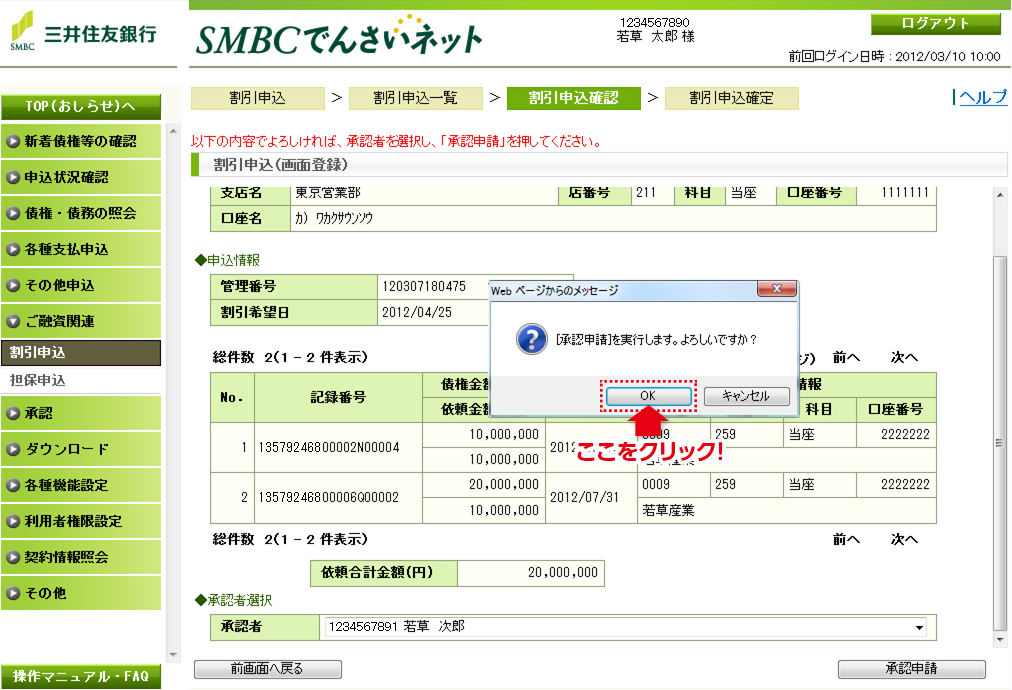The height and width of the screenshot is (690, 1012).
Task: Click the 割引申込一覧 step tab
Action: pos(416,98)
